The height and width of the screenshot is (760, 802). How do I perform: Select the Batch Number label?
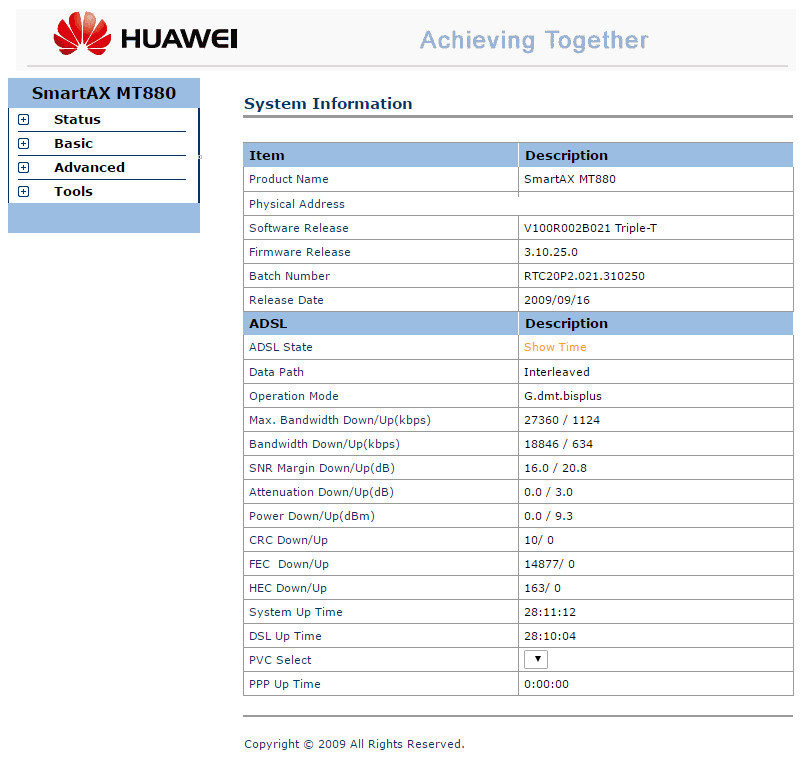coord(289,276)
